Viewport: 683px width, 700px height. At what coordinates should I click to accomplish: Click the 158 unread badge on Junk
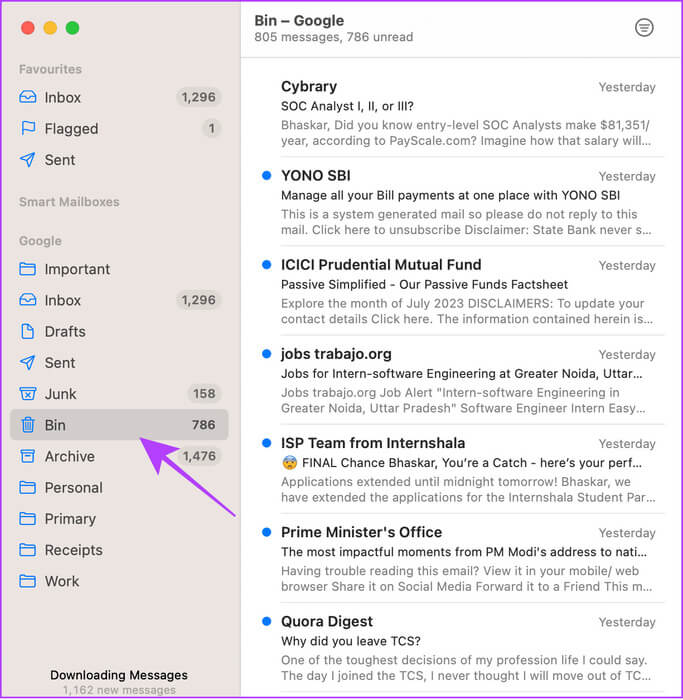204,394
